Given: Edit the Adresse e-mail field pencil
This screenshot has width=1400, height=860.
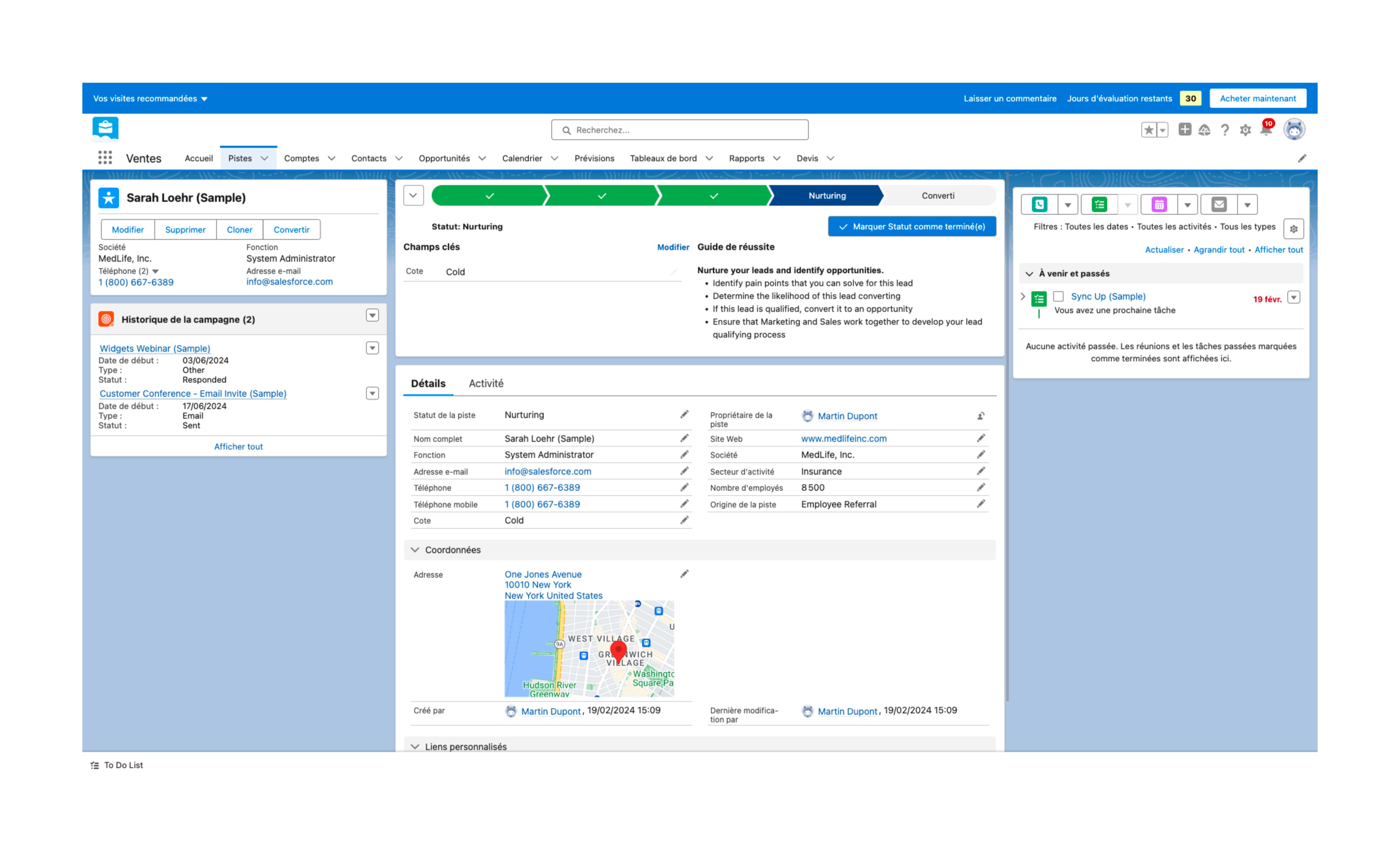Looking at the screenshot, I should point(684,471).
